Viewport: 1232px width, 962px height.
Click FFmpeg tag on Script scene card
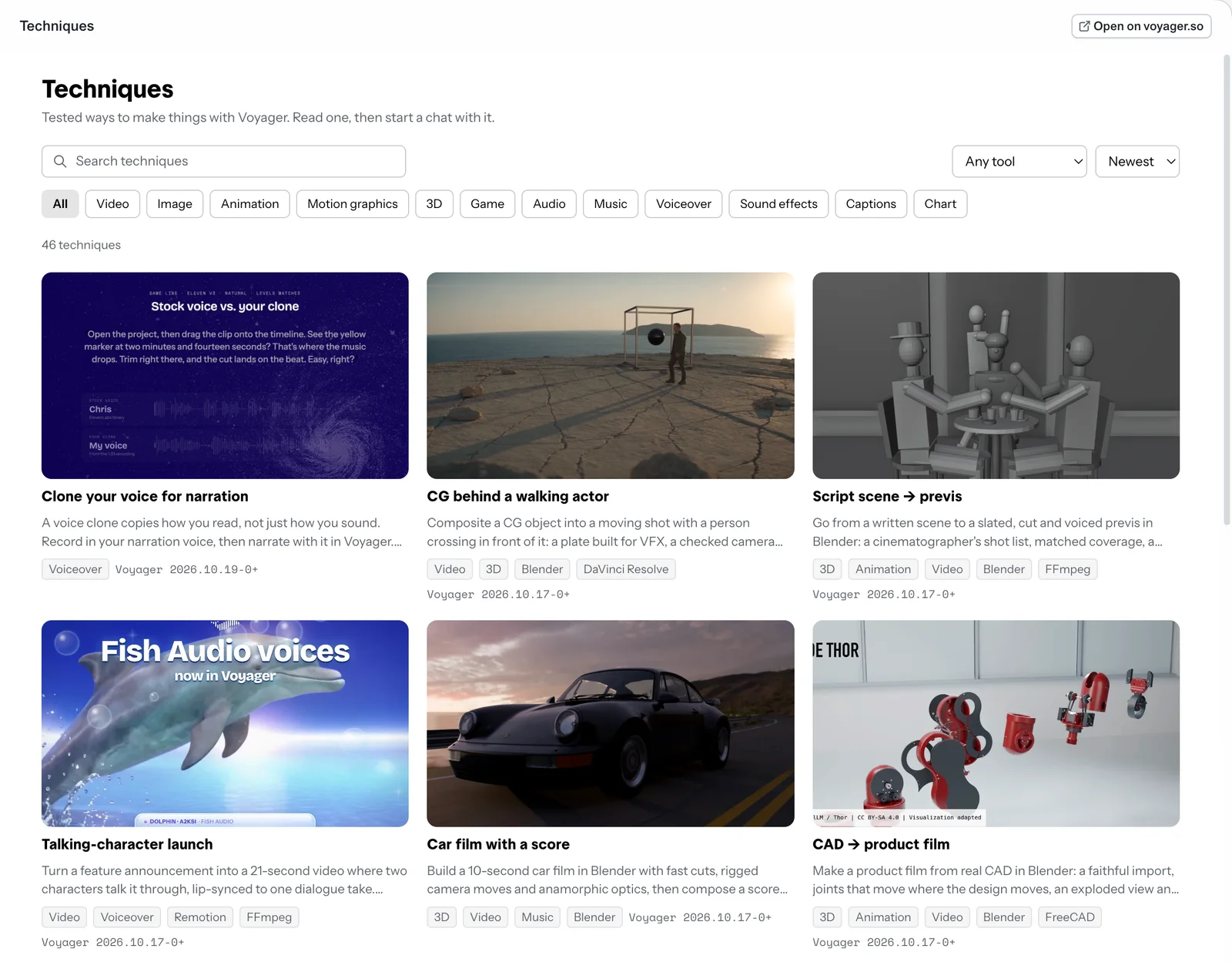click(x=1067, y=569)
